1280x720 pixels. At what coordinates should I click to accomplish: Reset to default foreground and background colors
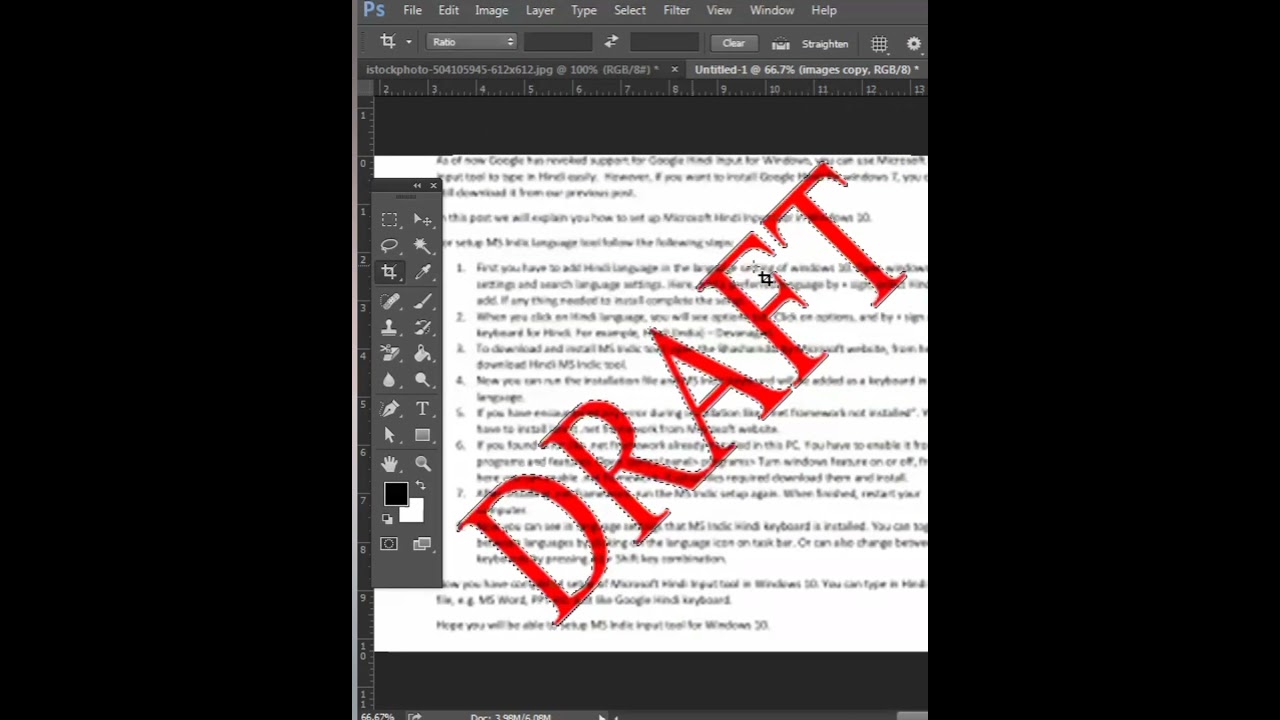tap(387, 519)
